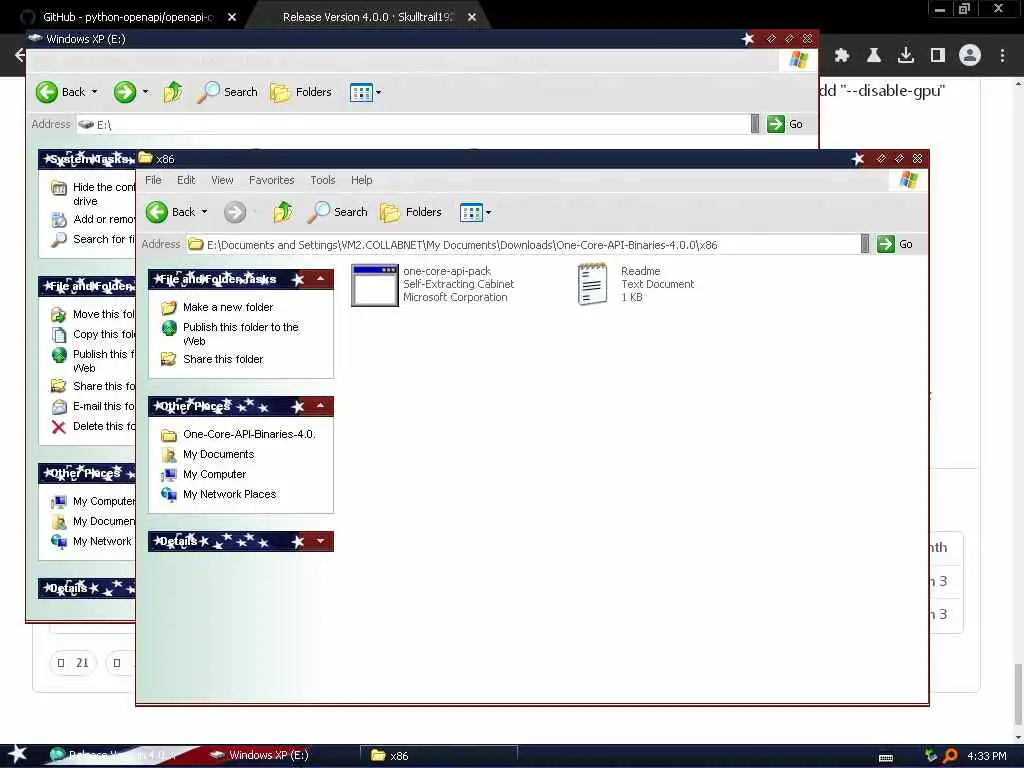The width and height of the screenshot is (1024, 768).
Task: Click Up icon in Windows XP (E:) window
Action: pyautogui.click(x=173, y=92)
